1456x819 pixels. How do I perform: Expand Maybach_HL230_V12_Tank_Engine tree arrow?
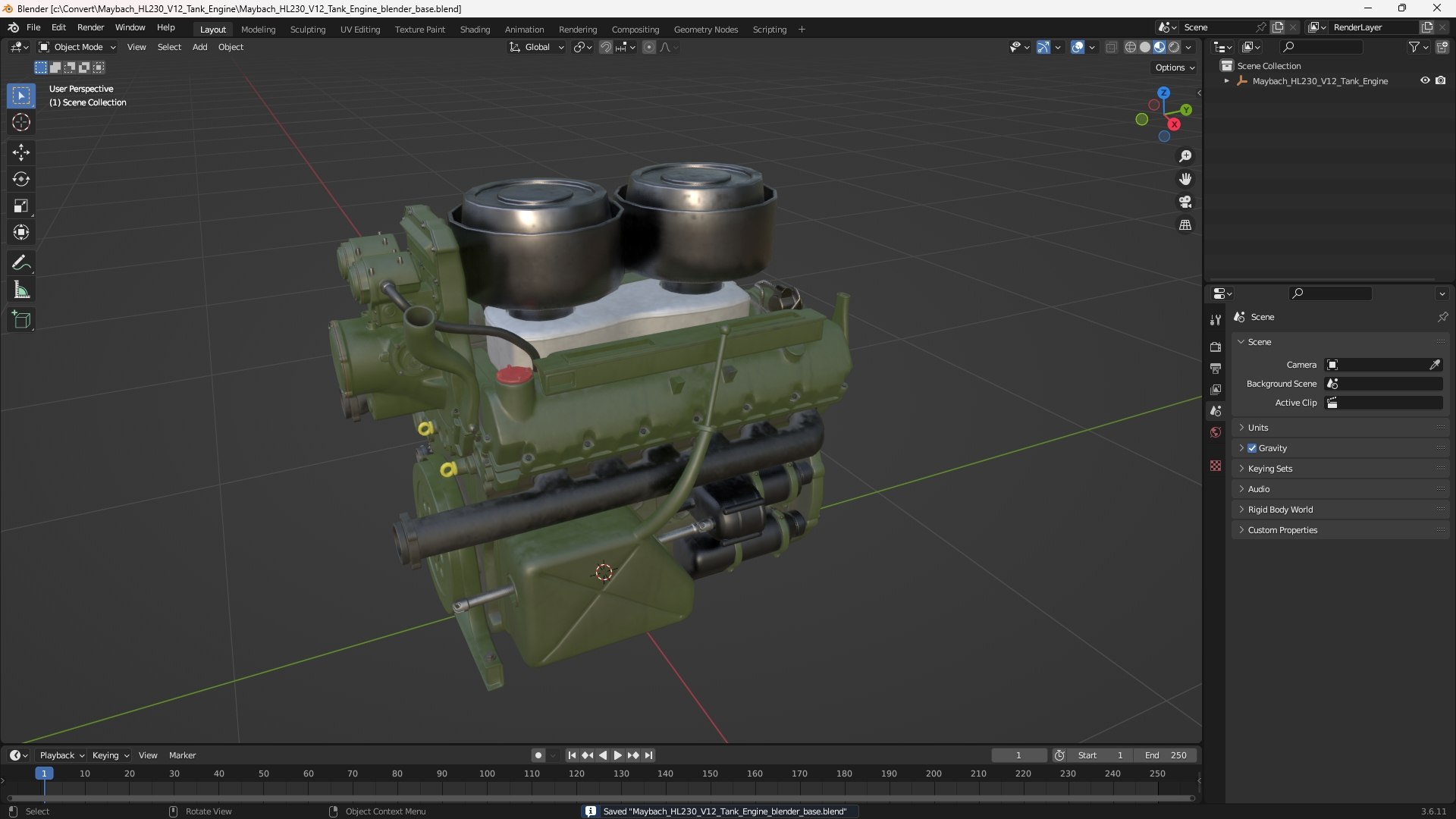(1226, 80)
